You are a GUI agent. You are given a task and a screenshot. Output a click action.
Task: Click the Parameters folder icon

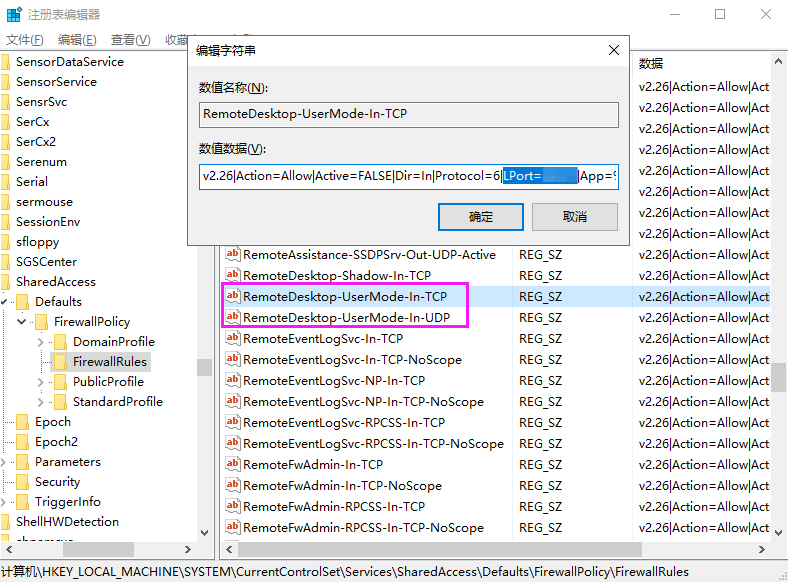pos(22,462)
